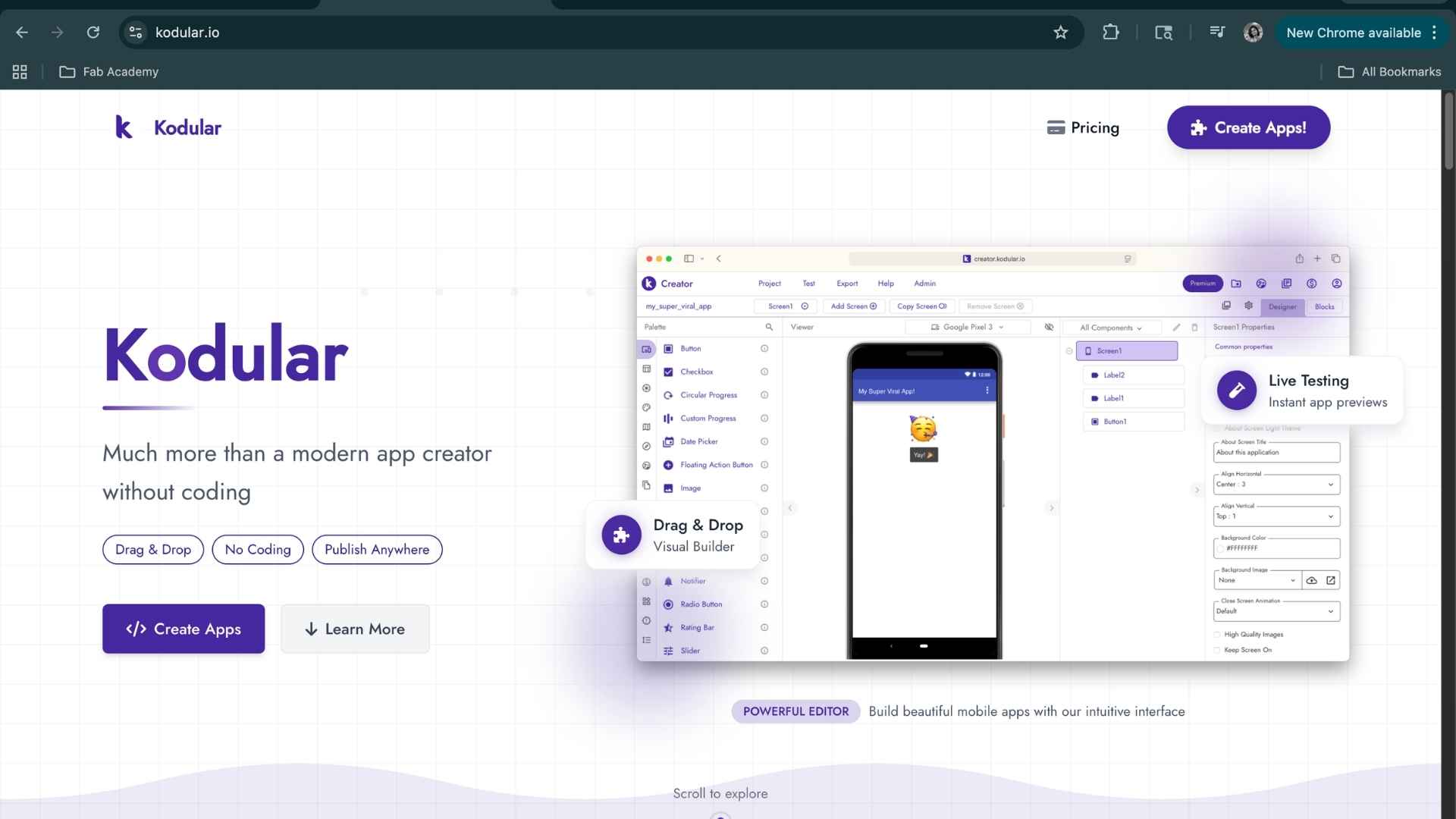Click the Premium badge button

[x=1202, y=284]
